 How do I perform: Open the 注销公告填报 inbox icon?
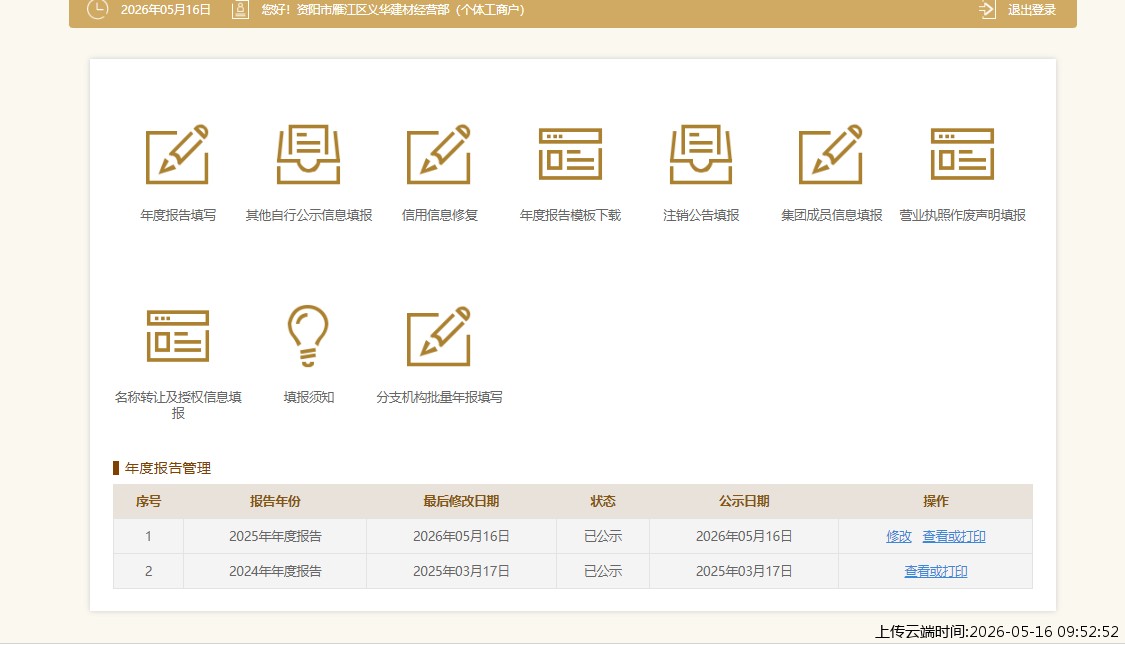pos(701,154)
